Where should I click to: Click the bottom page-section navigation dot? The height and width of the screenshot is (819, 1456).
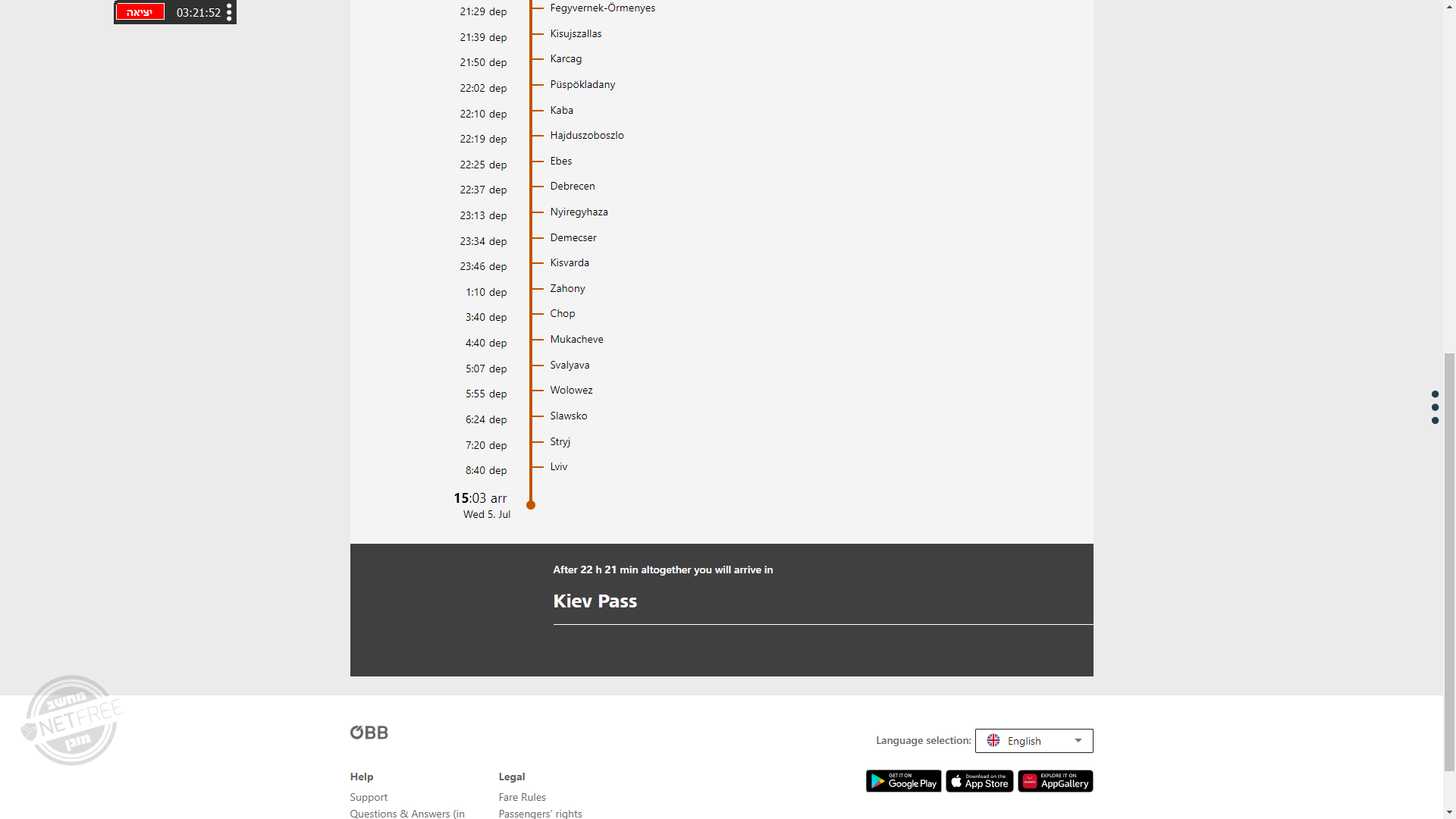coord(1435,421)
